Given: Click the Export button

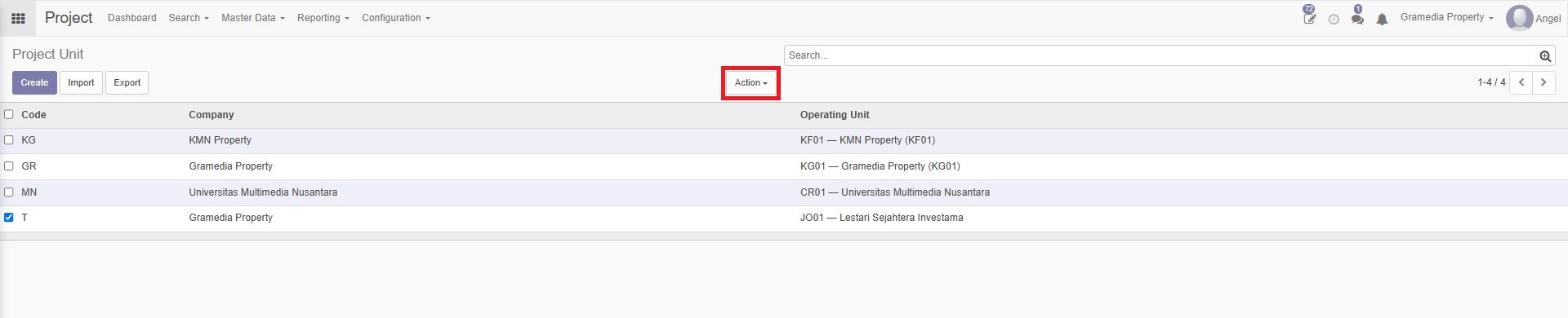Looking at the screenshot, I should pos(127,82).
